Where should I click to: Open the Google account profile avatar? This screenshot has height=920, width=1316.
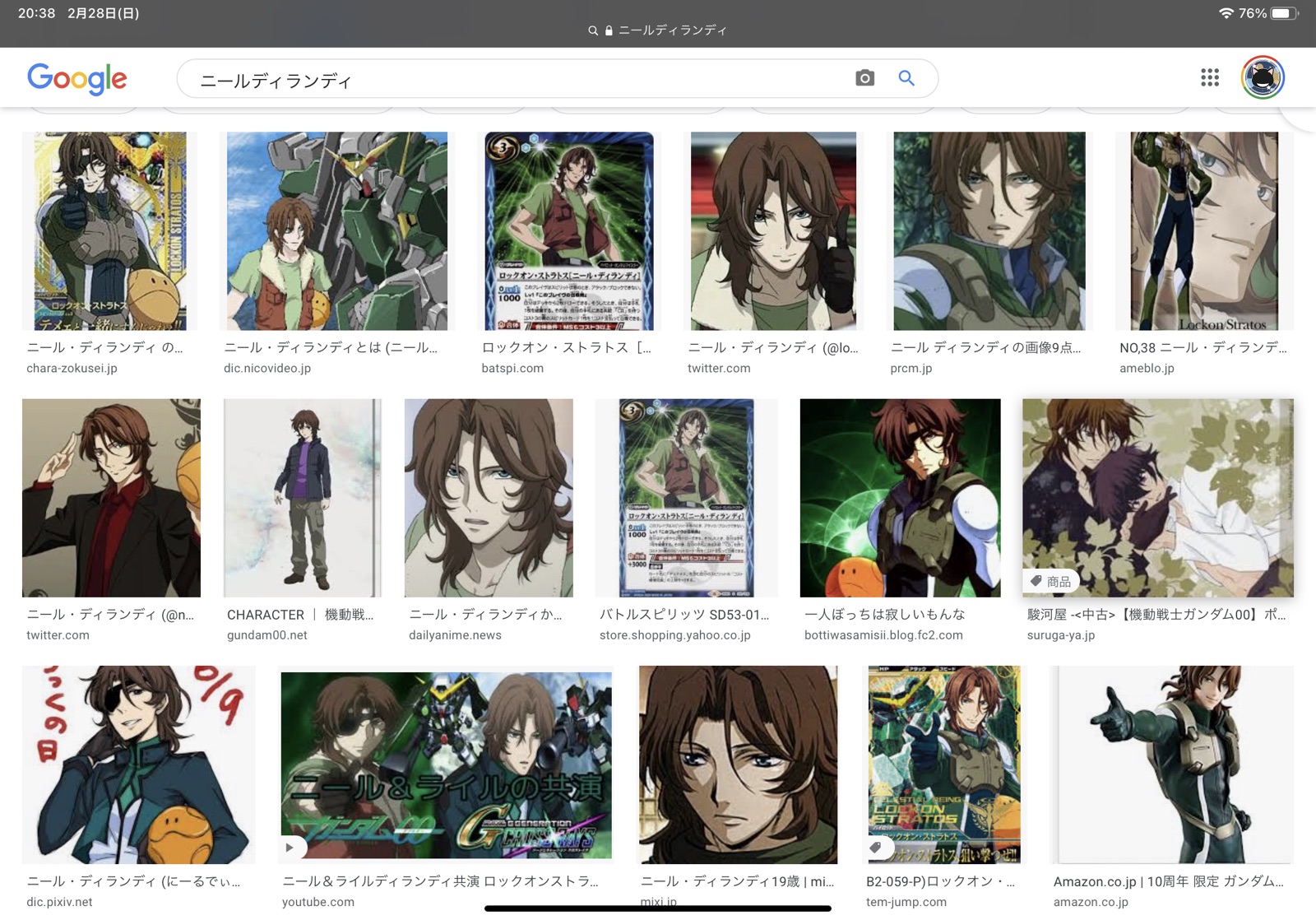tap(1263, 77)
